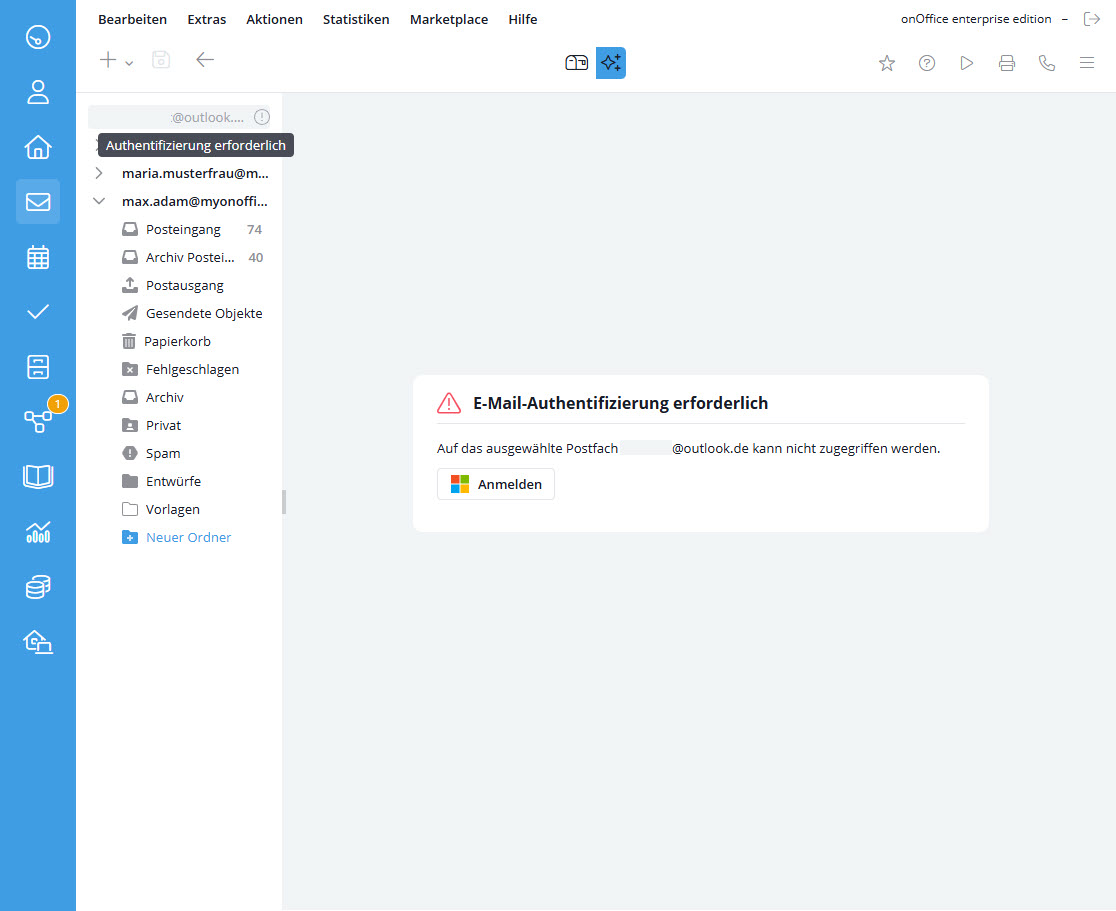Image resolution: width=1116 pixels, height=911 pixels.
Task: Open the Properties house icon in sidebar
Action: click(38, 147)
